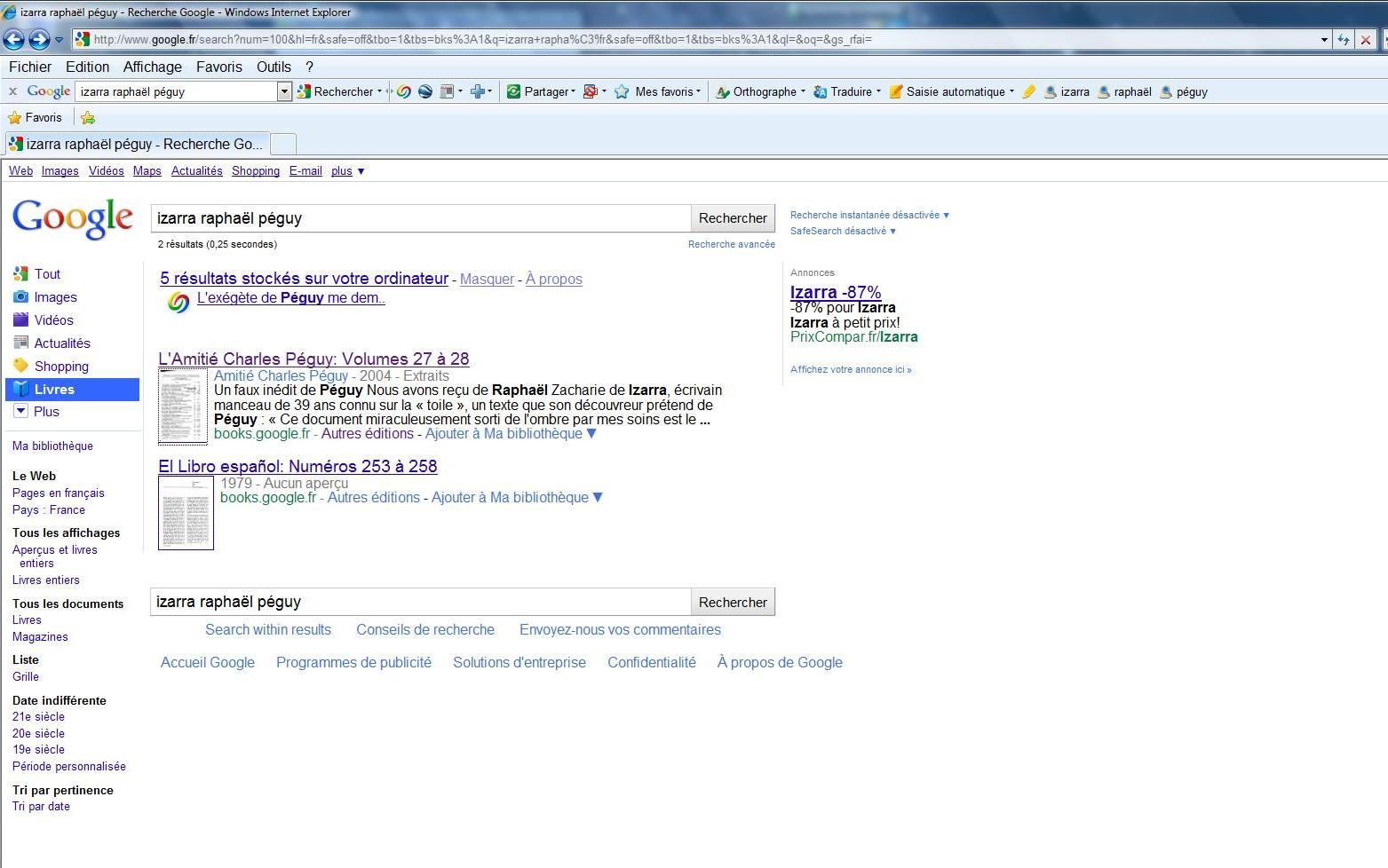Open the Favoris menu in menu bar
Viewport: 1388px width, 868px height.
click(x=218, y=67)
